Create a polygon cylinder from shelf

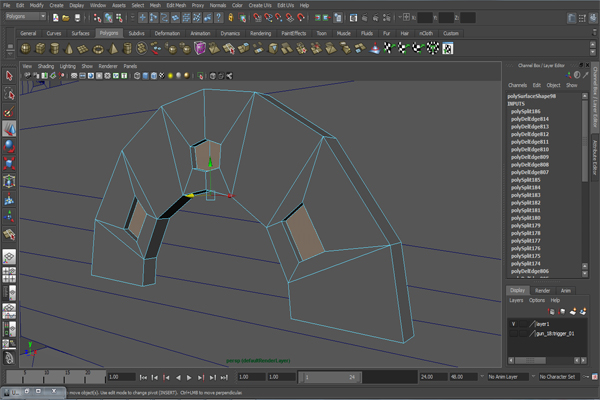pyautogui.click(x=55, y=49)
